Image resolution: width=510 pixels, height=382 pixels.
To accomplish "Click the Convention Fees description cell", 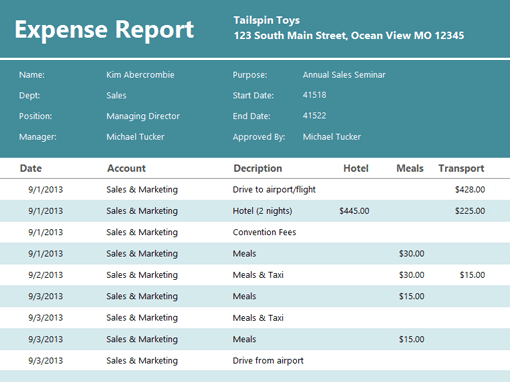I will coord(264,232).
